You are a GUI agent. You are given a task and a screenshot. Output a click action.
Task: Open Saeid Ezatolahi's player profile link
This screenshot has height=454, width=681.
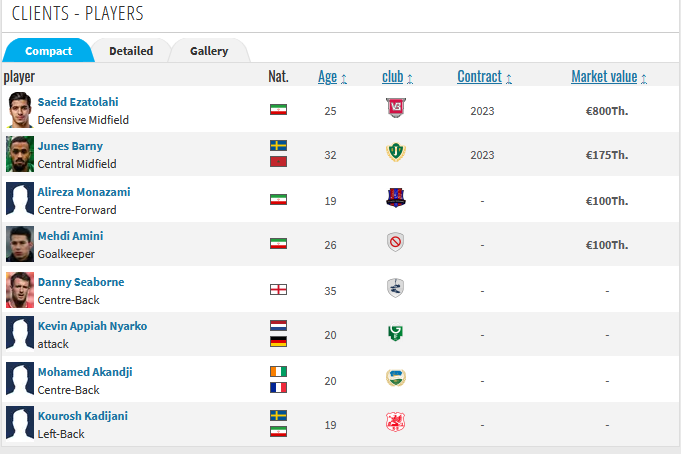click(78, 102)
